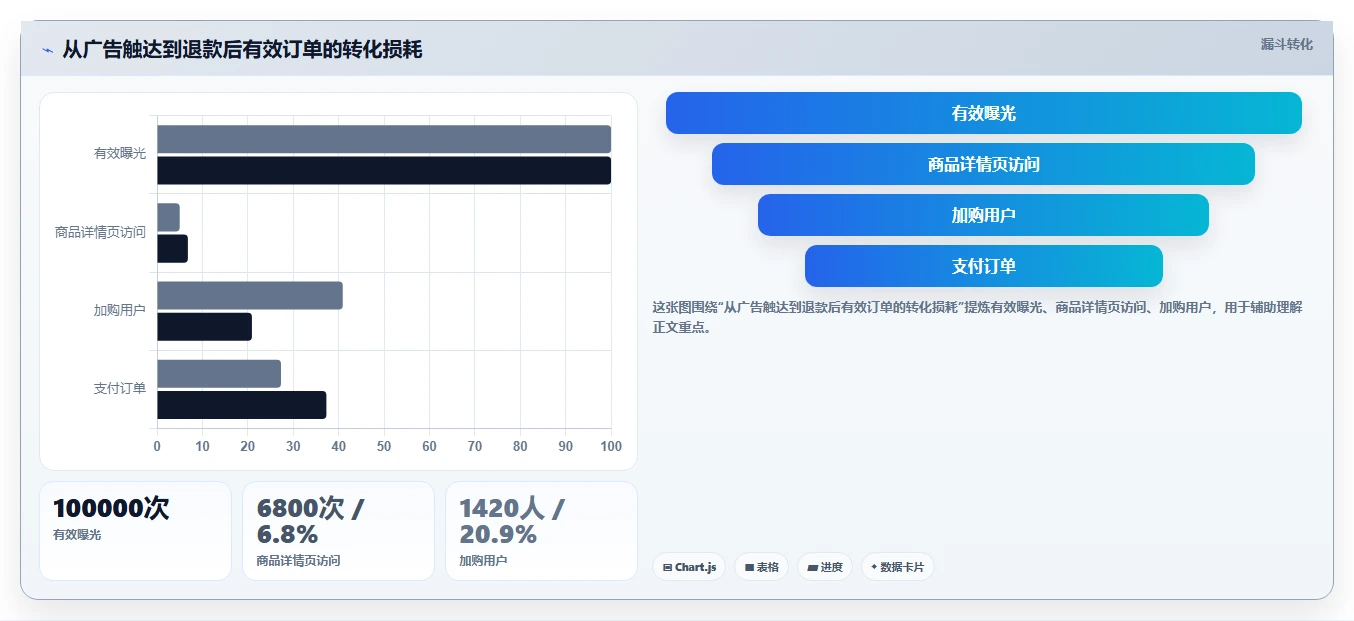Click the gray bar for 有效曝光
The width and height of the screenshot is (1354, 621).
point(384,139)
